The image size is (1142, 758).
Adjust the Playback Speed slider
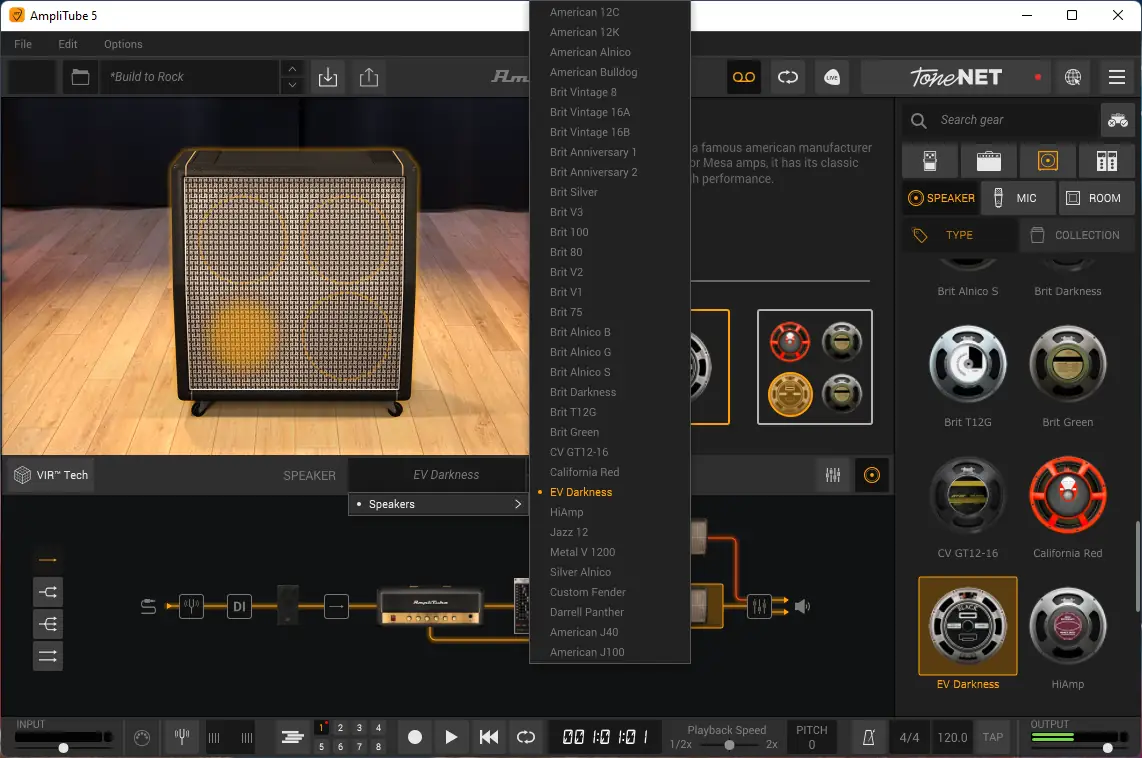729,745
